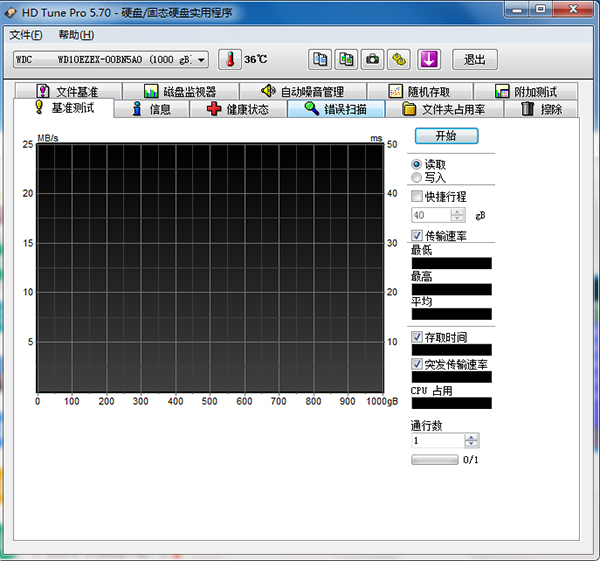Enable the 快捷行程 checkbox
This screenshot has width=600, height=561.
418,197
